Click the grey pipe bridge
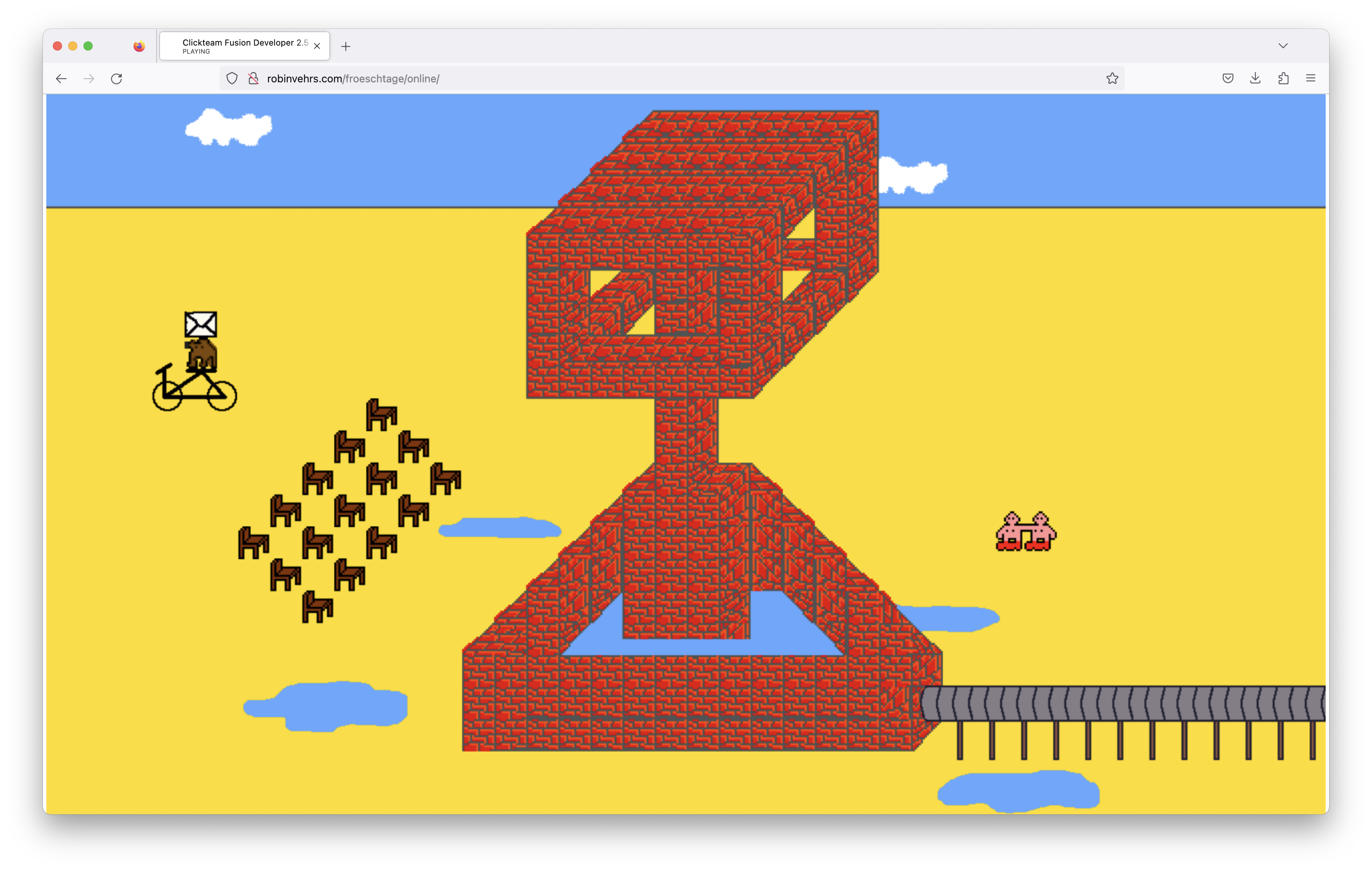The image size is (1372, 871). point(1124,703)
